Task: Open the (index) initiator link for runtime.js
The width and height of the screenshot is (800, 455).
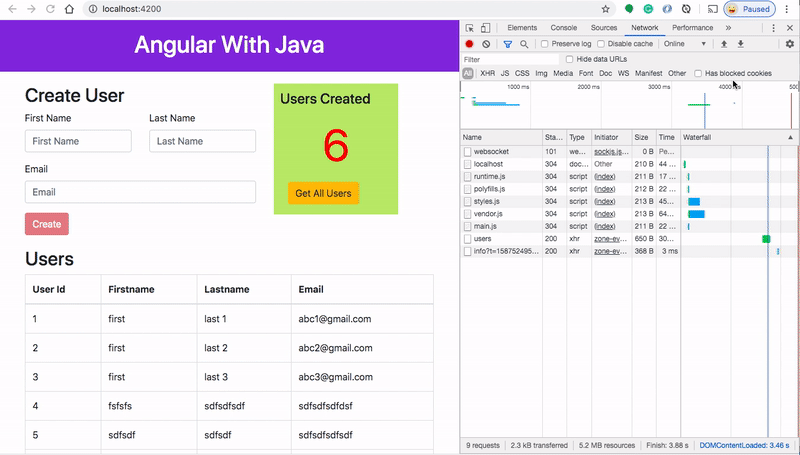Action: [x=605, y=176]
